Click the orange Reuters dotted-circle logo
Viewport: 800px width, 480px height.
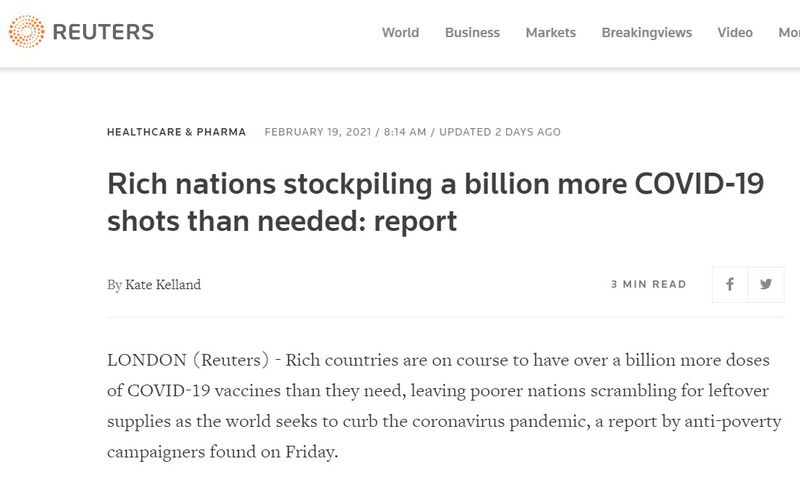[x=26, y=32]
